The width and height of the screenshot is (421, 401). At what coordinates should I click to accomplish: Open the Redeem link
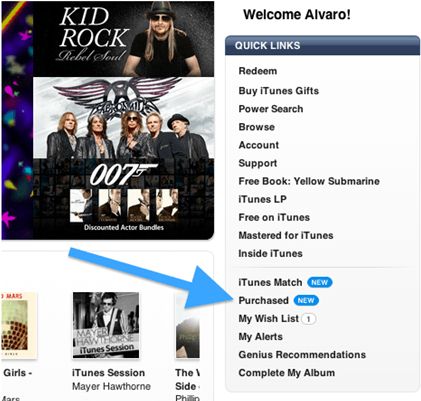click(x=258, y=71)
